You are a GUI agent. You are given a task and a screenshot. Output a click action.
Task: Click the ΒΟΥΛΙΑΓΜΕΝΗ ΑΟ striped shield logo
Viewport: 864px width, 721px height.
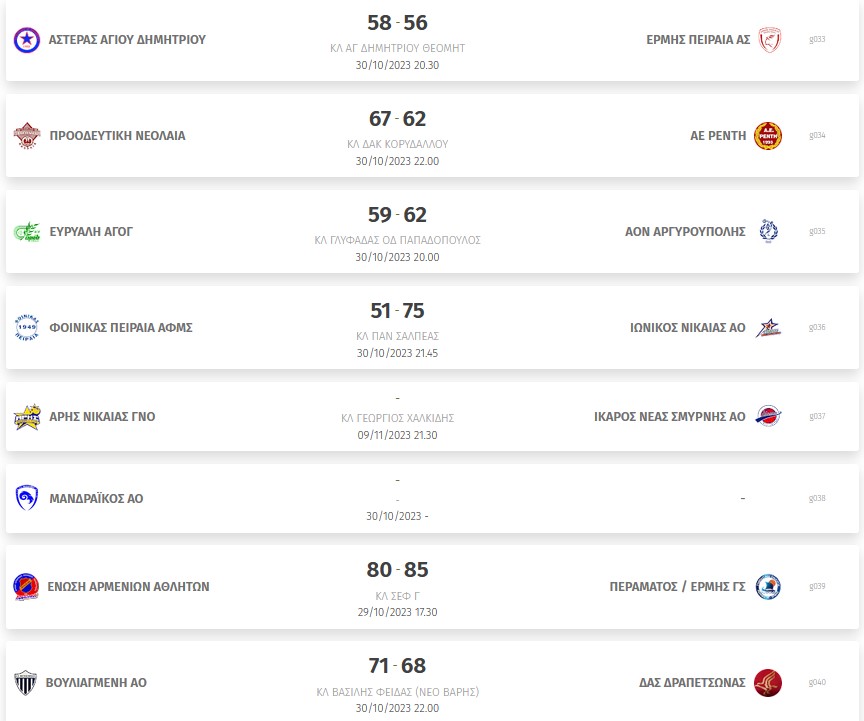point(25,682)
